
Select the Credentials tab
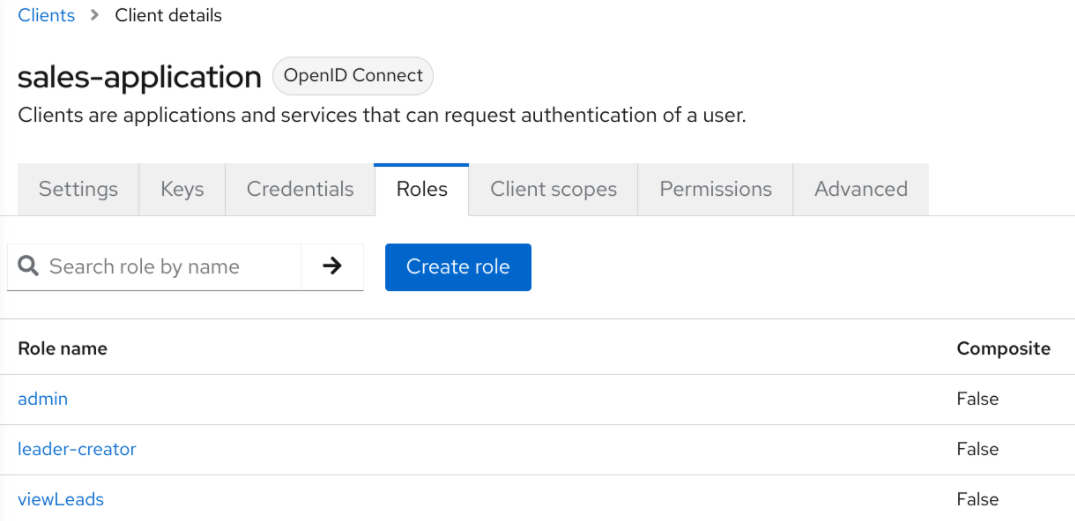pyautogui.click(x=300, y=189)
